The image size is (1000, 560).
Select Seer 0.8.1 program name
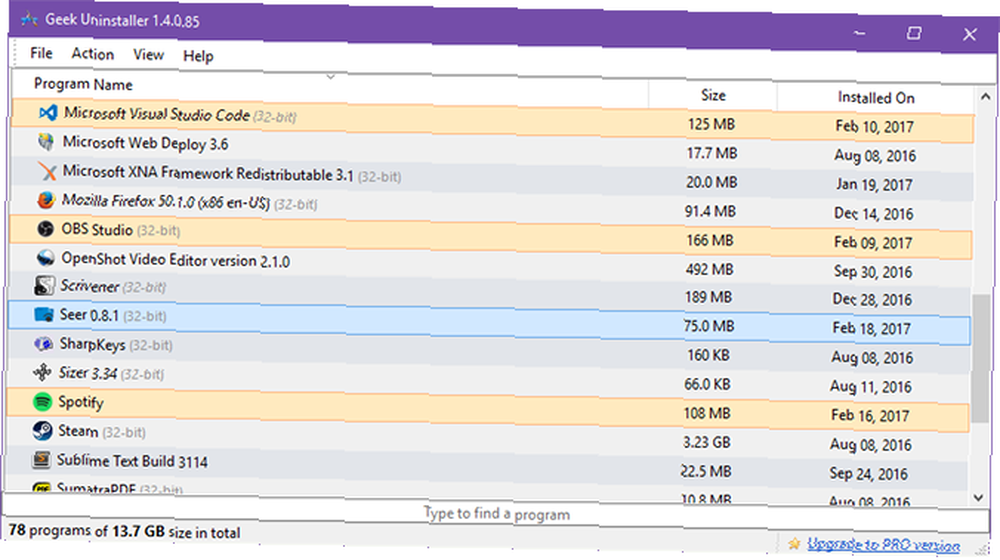click(89, 315)
